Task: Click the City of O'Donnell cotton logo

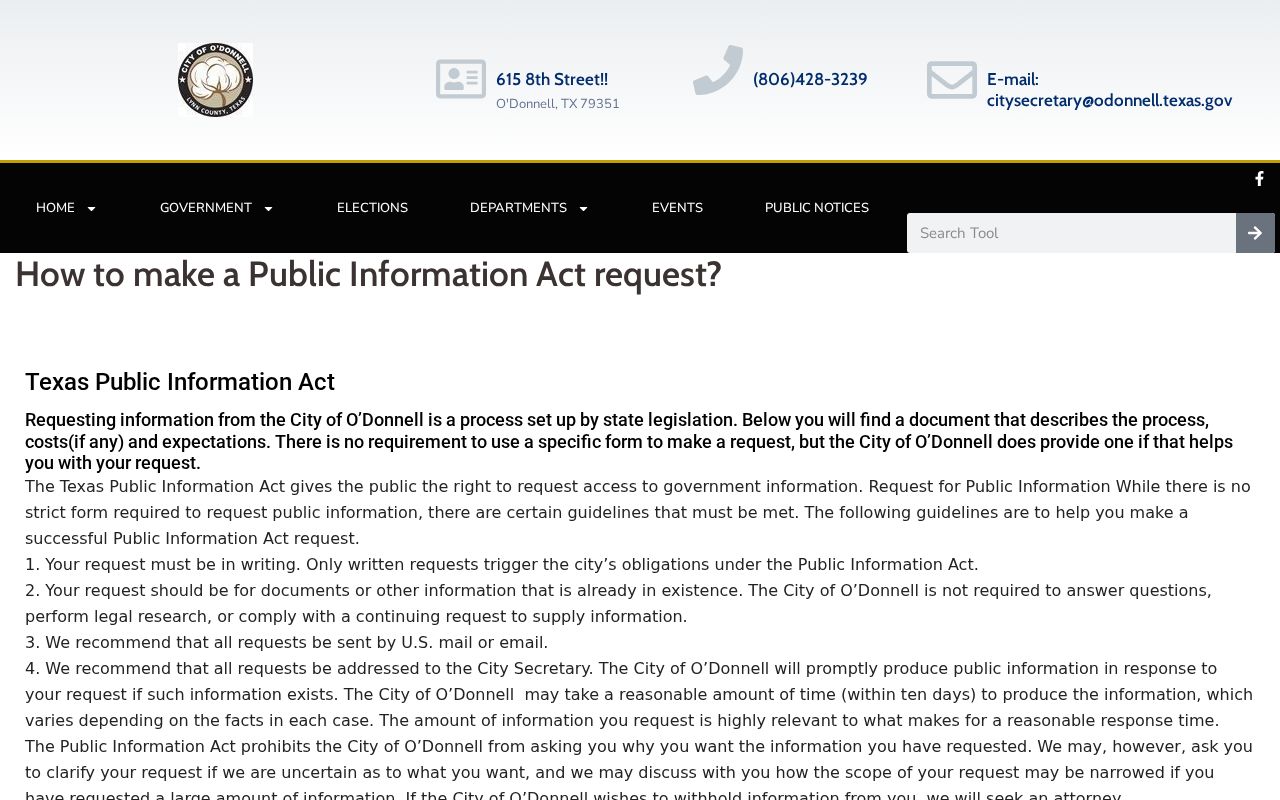Action: (x=215, y=79)
